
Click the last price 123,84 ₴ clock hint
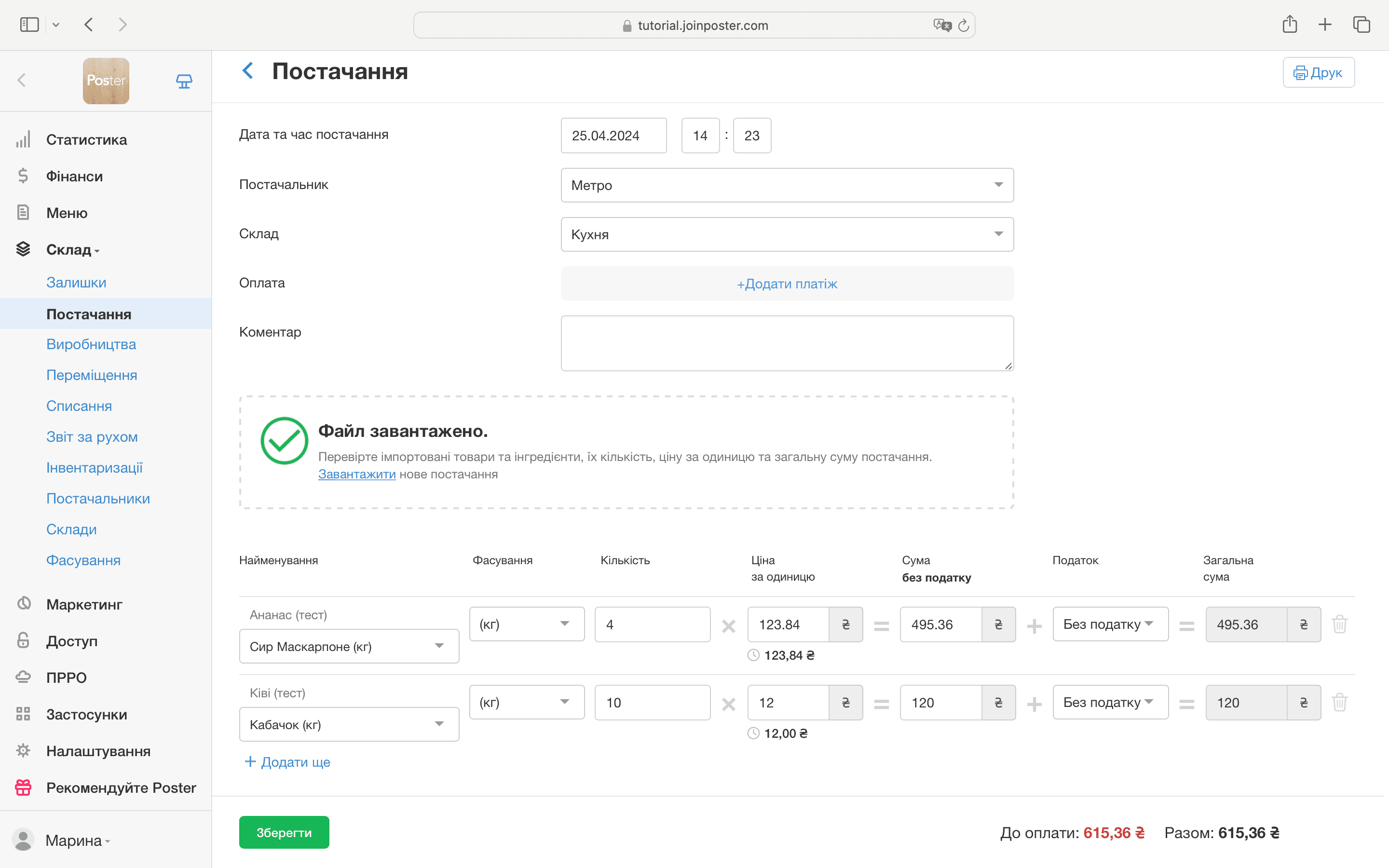coord(781,655)
